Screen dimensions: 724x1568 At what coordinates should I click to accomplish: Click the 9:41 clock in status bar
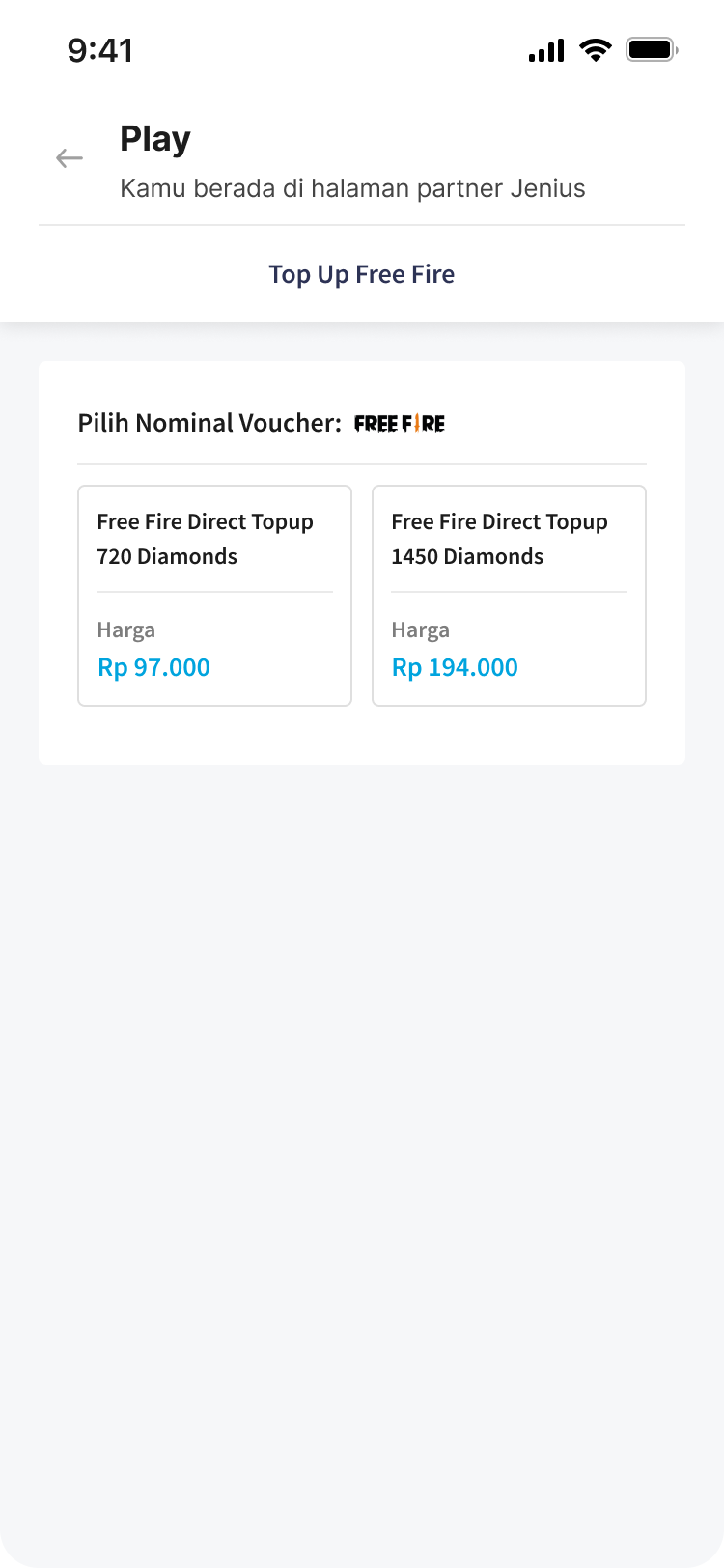[x=100, y=50]
